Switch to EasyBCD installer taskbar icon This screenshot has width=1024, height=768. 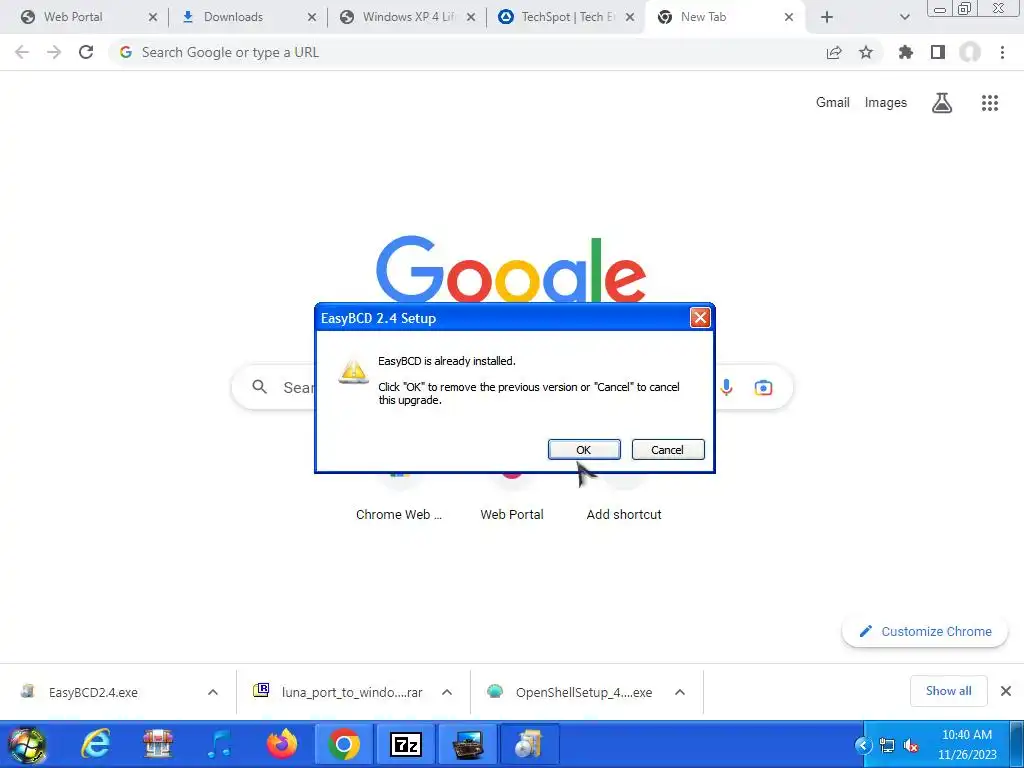click(530, 744)
